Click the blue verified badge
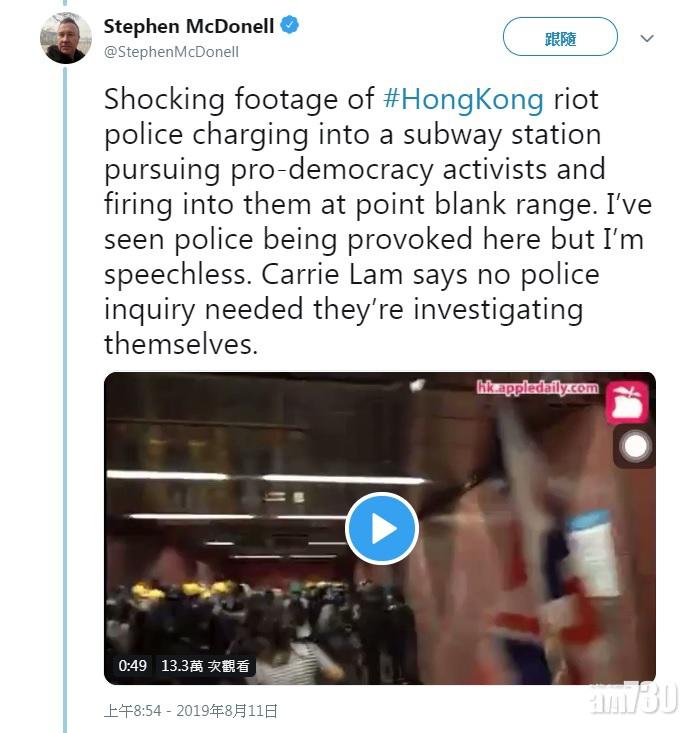This screenshot has width=699, height=733. pyautogui.click(x=289, y=26)
